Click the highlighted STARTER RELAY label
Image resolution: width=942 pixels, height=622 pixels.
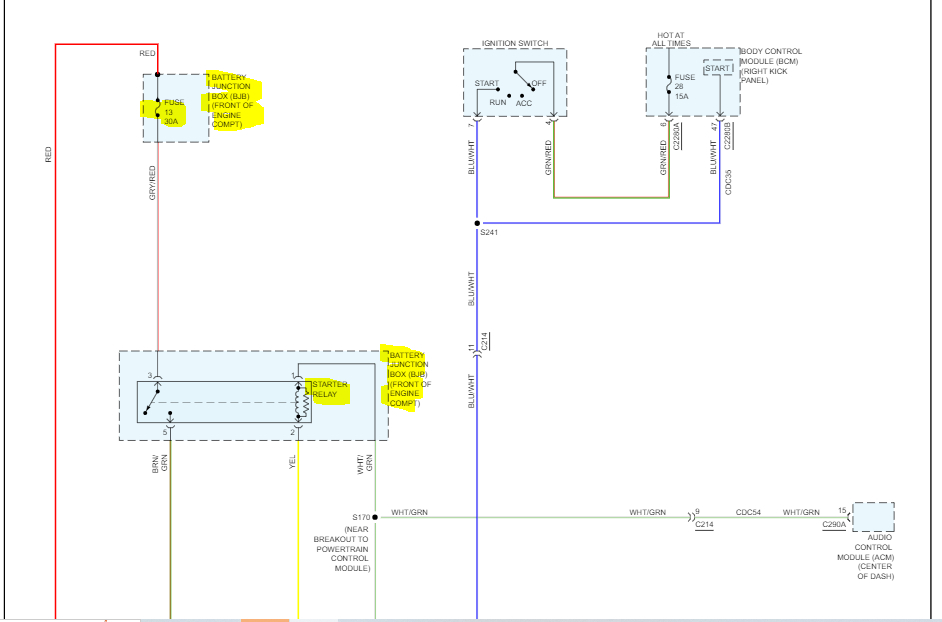[x=329, y=389]
